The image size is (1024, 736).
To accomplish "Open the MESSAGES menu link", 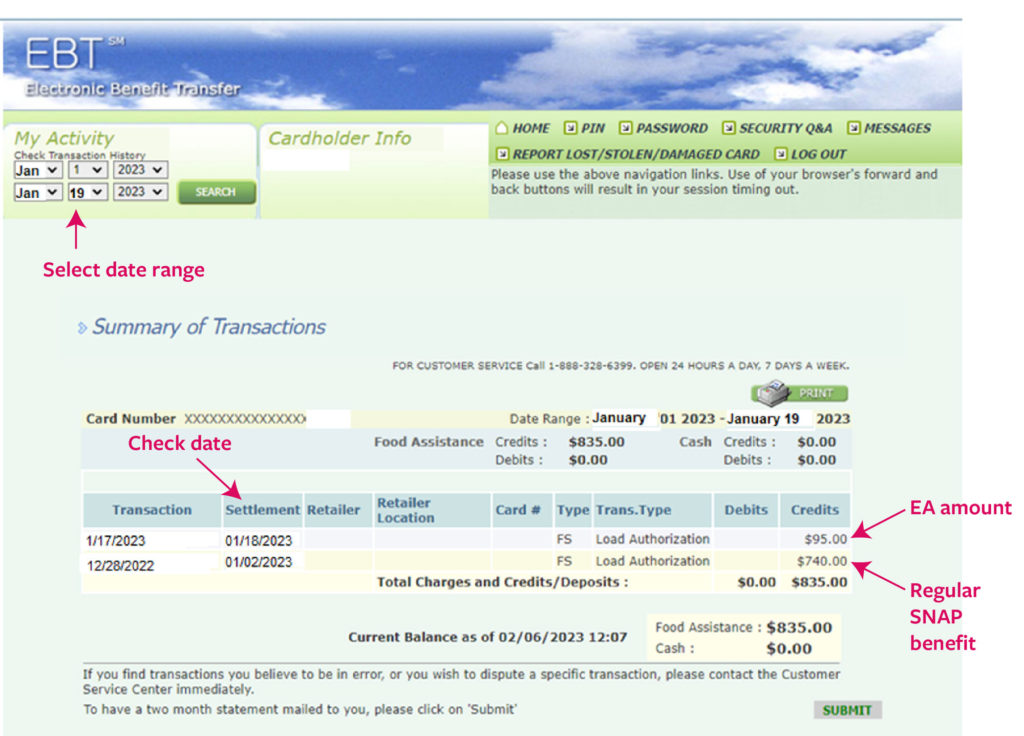I will tap(897, 128).
